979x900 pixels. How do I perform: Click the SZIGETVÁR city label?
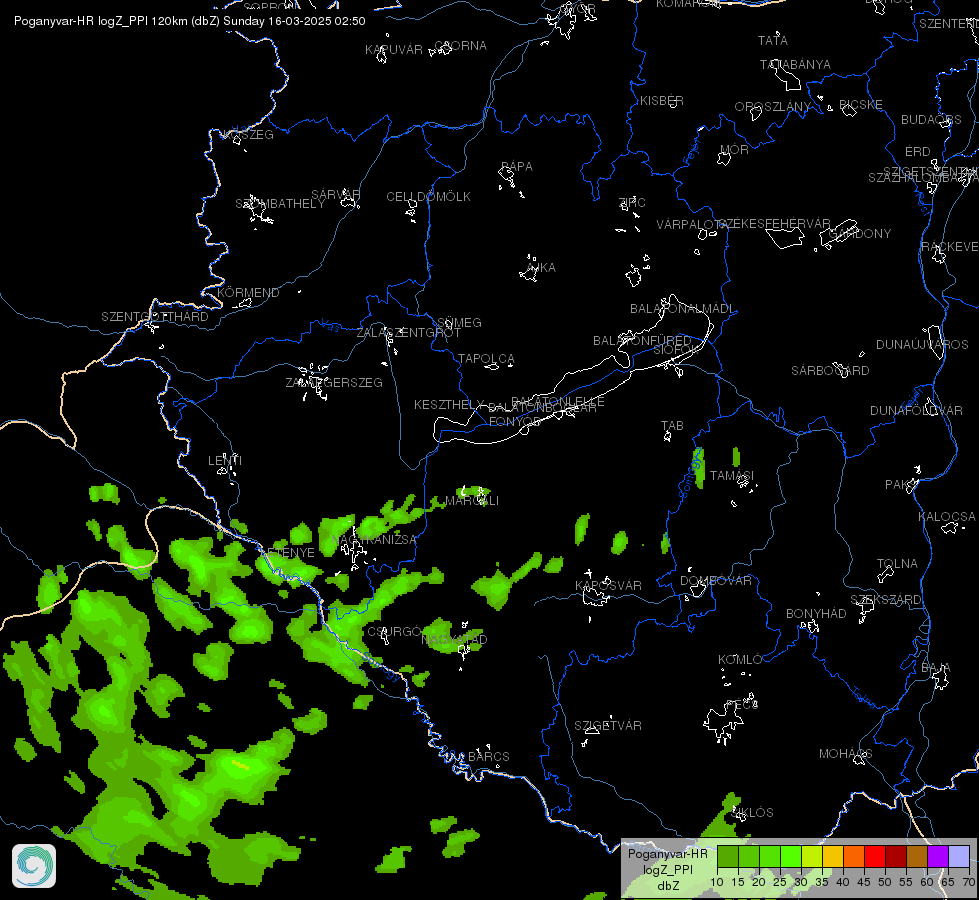click(x=608, y=726)
